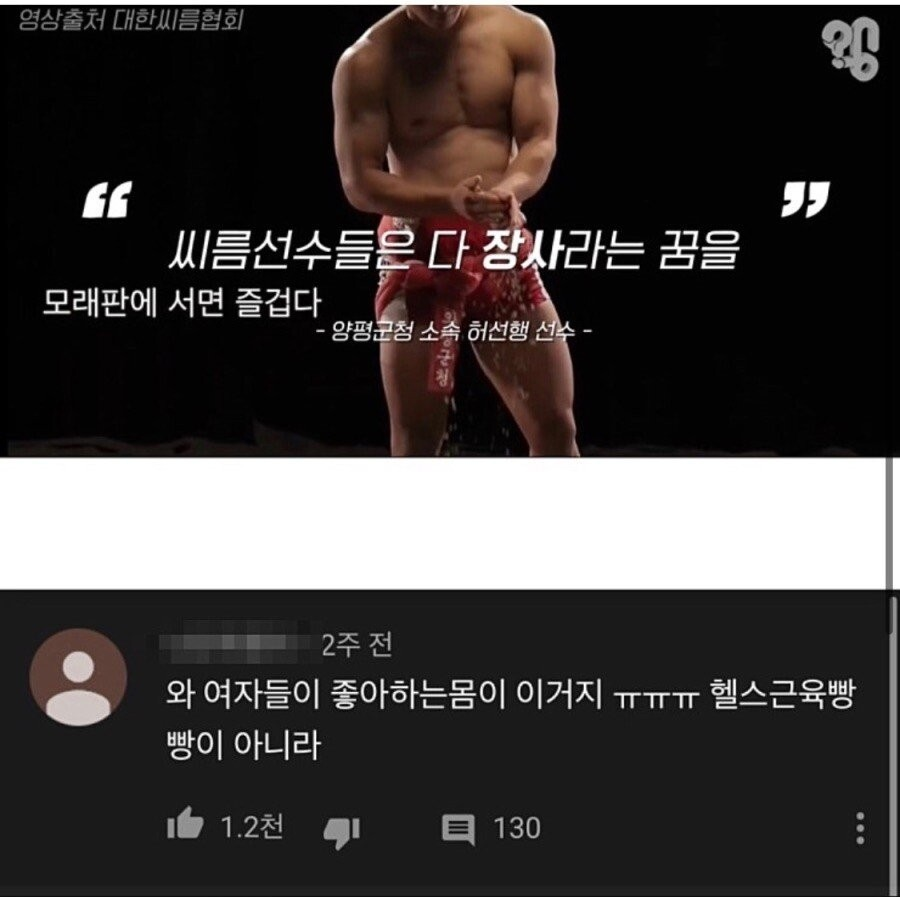Image resolution: width=900 pixels, height=897 pixels.
Task: Click the 씨름선수들은 다 장사라는 꿈을 headline caption
Action: coord(453,250)
